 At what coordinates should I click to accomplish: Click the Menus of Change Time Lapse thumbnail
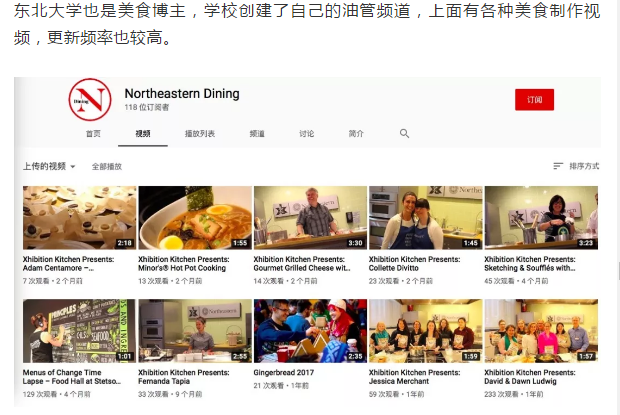click(x=79, y=331)
